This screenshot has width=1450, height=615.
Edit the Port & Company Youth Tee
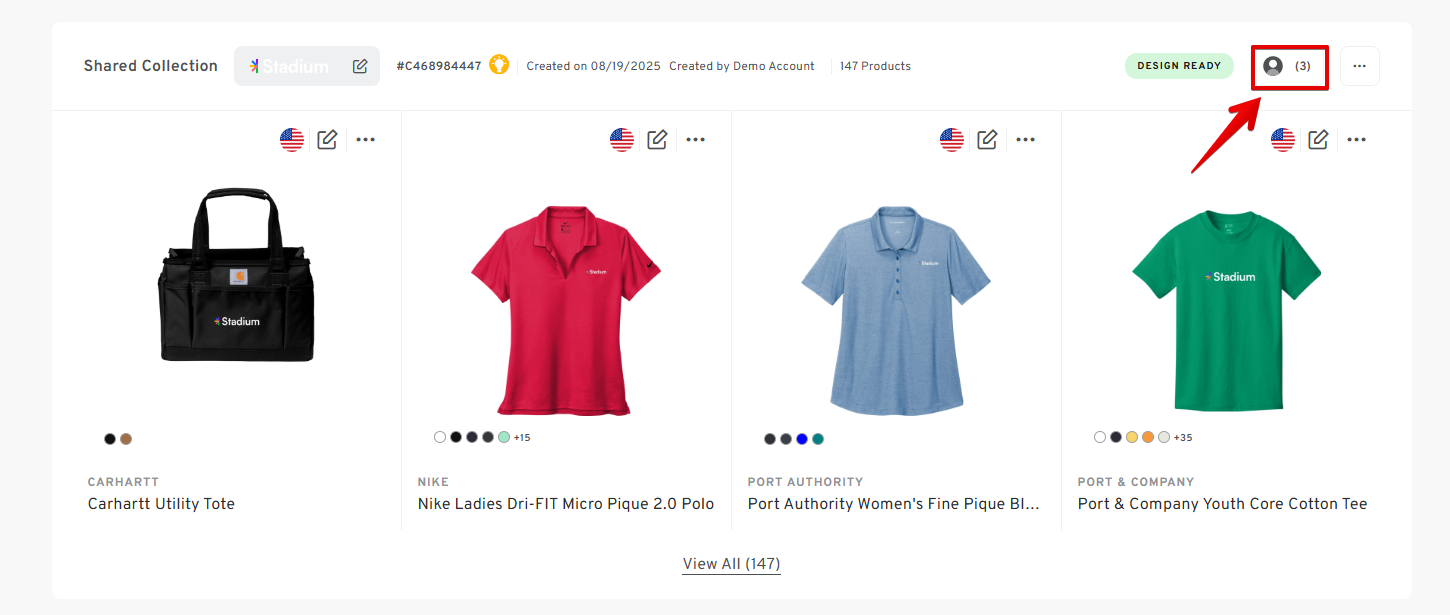click(x=1318, y=140)
